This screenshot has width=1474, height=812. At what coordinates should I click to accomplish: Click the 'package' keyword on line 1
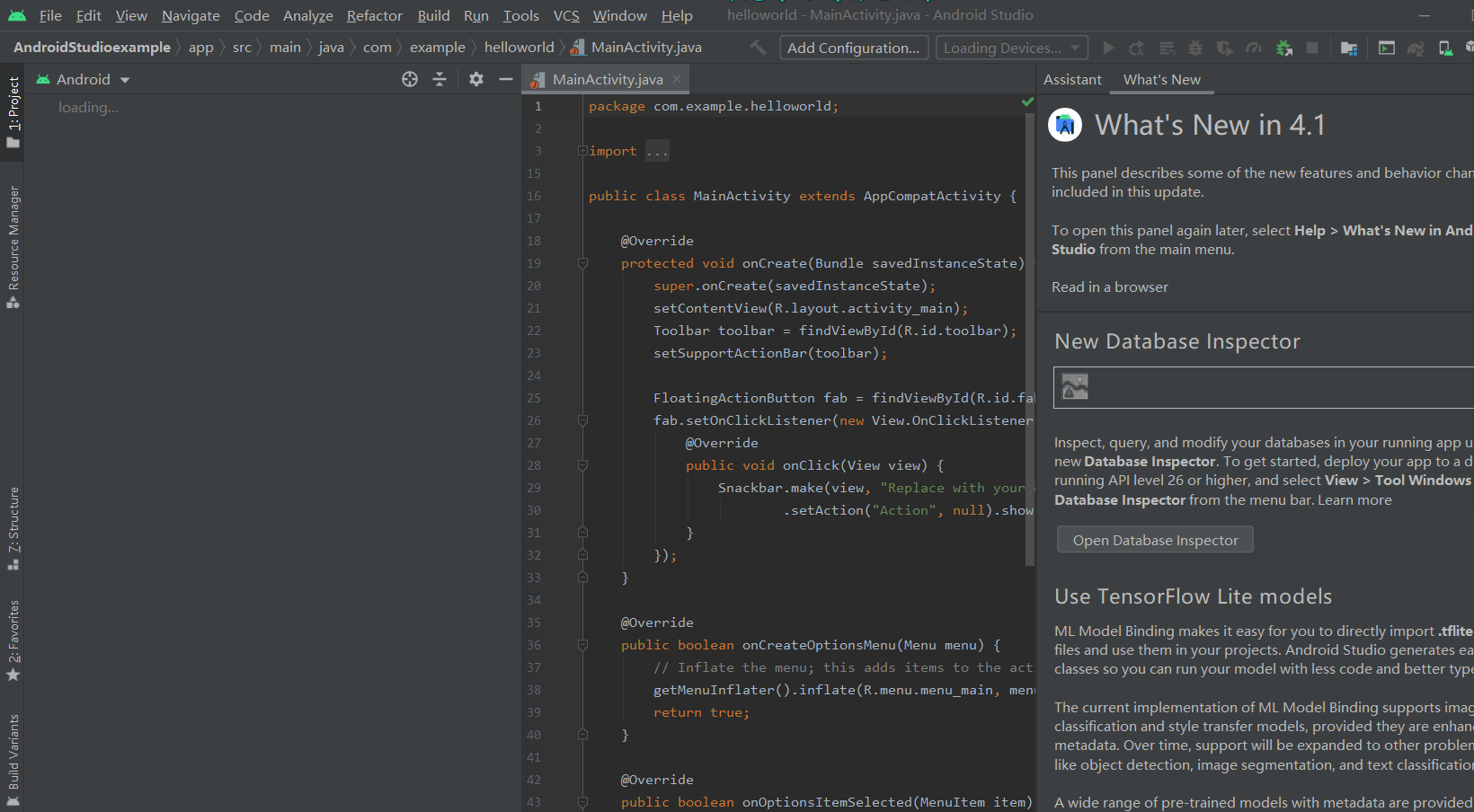tap(617, 106)
